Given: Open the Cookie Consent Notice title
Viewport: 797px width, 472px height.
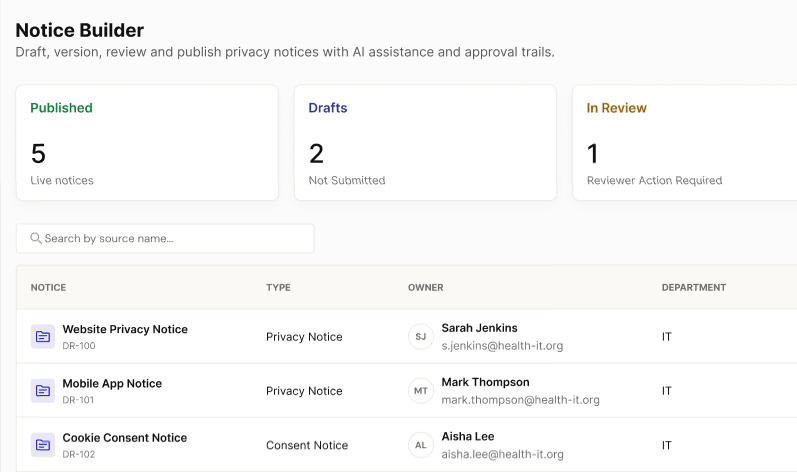Looking at the screenshot, I should click(125, 438).
